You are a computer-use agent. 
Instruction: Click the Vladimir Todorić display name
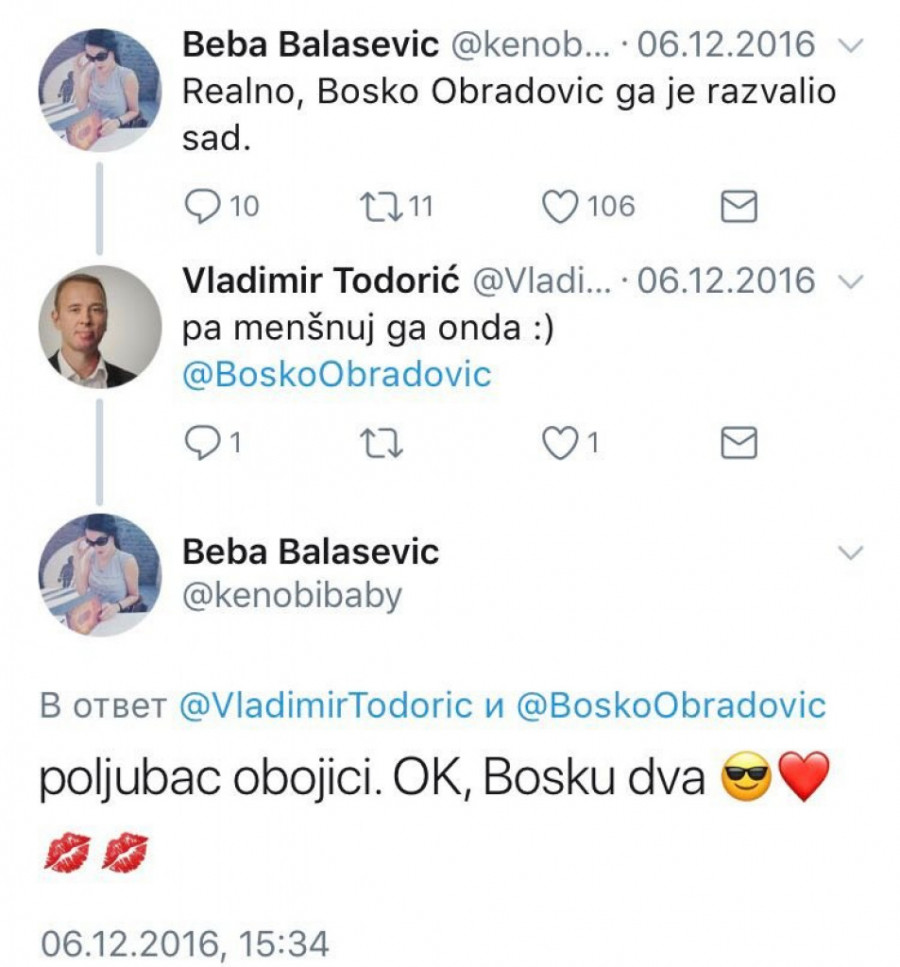[321, 281]
